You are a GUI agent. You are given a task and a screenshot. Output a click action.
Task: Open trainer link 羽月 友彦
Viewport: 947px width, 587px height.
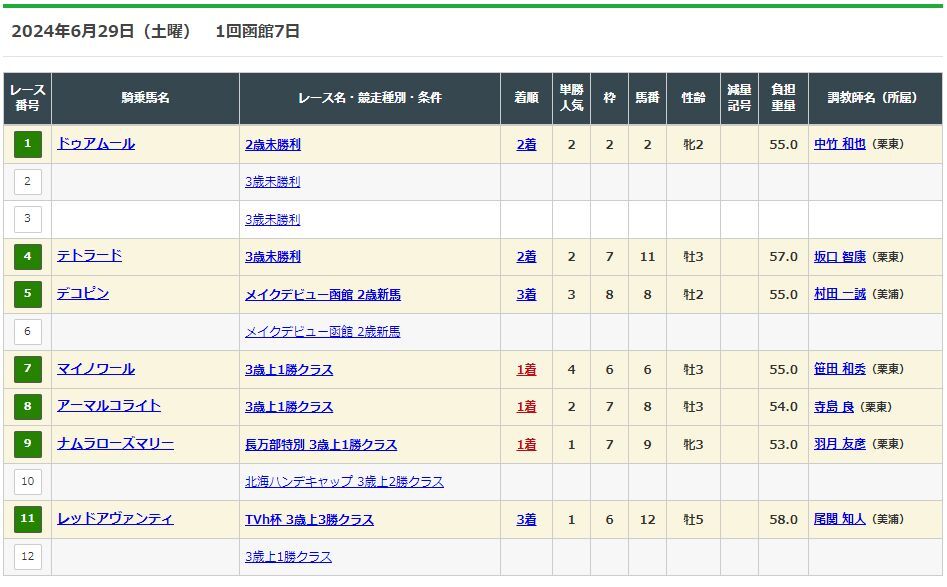(x=840, y=444)
